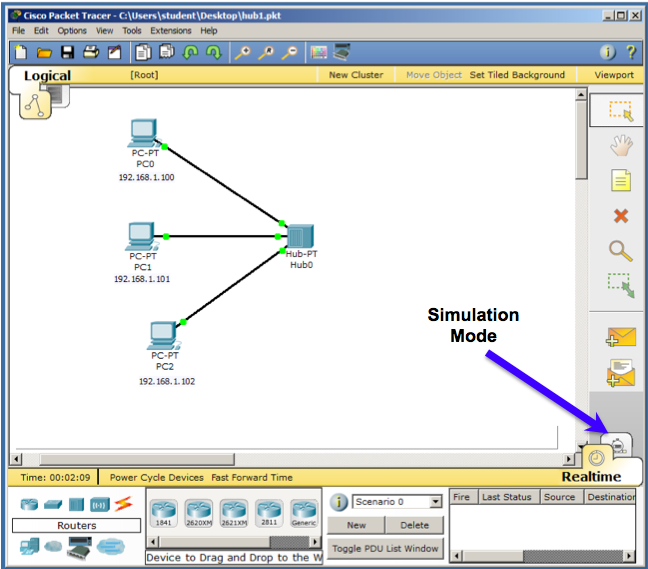Click the Redo green arrow icon
Viewport: 648px width, 569px height.
[214, 53]
